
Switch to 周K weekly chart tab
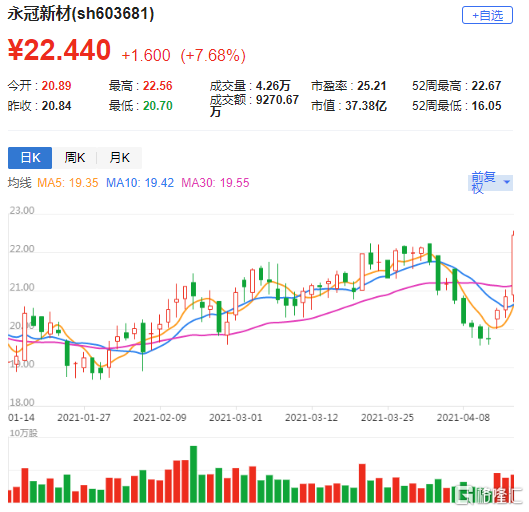(75, 158)
